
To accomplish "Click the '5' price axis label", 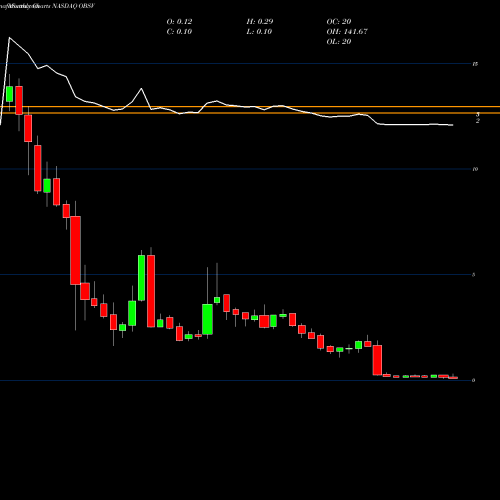I will pos(473,275).
